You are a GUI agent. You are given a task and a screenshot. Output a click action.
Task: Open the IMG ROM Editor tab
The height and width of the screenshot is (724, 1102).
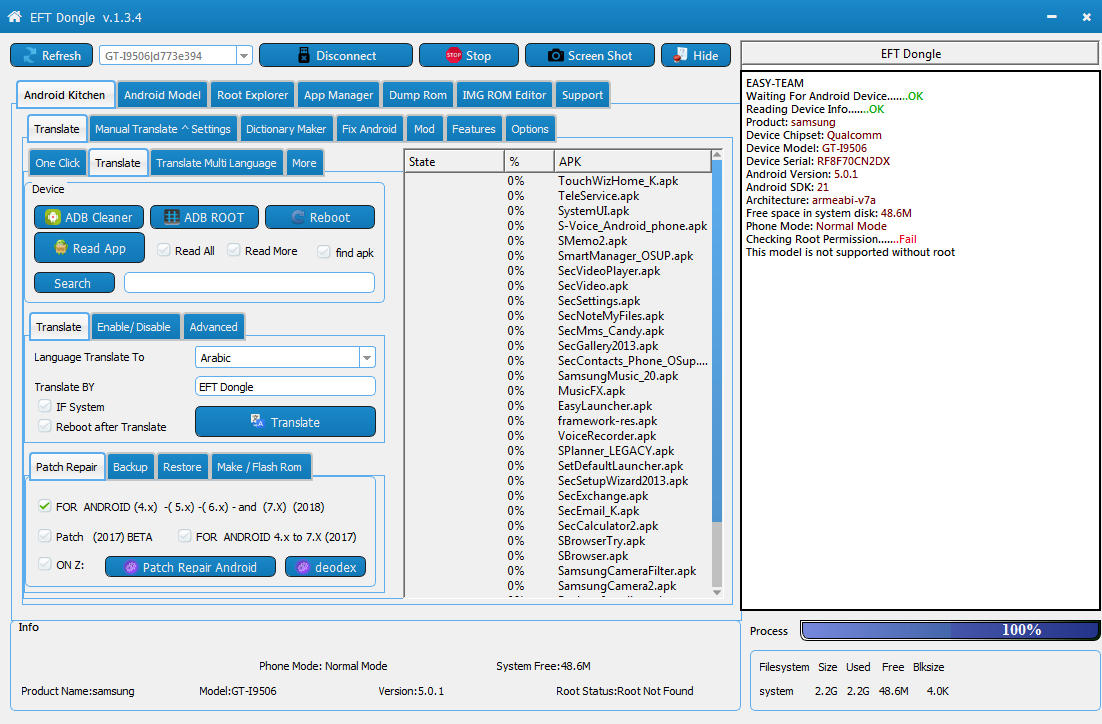pyautogui.click(x=504, y=95)
